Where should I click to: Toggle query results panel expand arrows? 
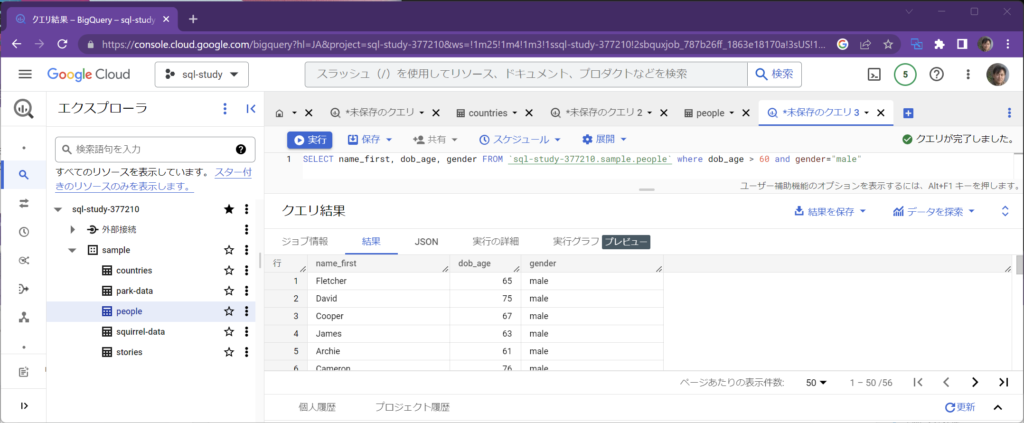(1005, 211)
